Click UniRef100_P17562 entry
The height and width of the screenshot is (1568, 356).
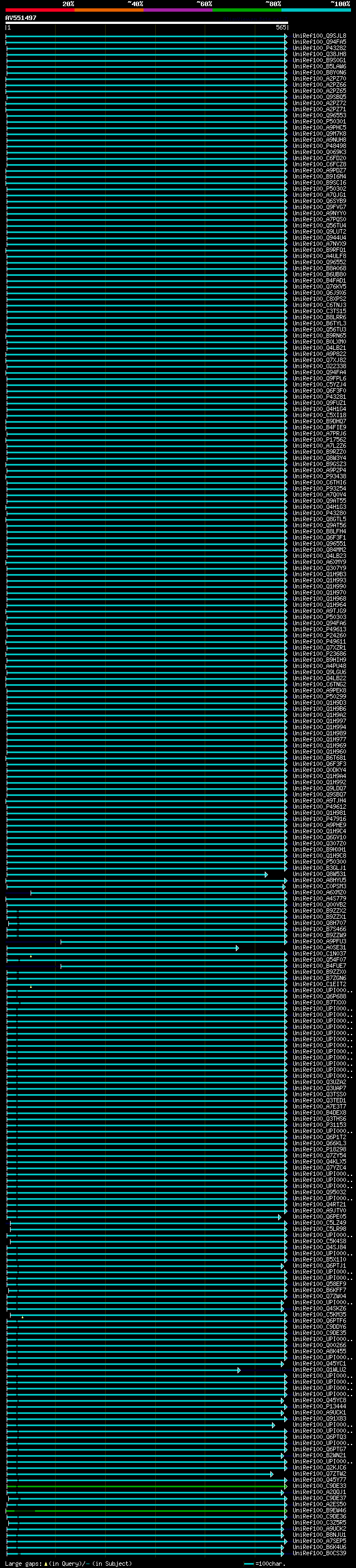click(x=319, y=439)
